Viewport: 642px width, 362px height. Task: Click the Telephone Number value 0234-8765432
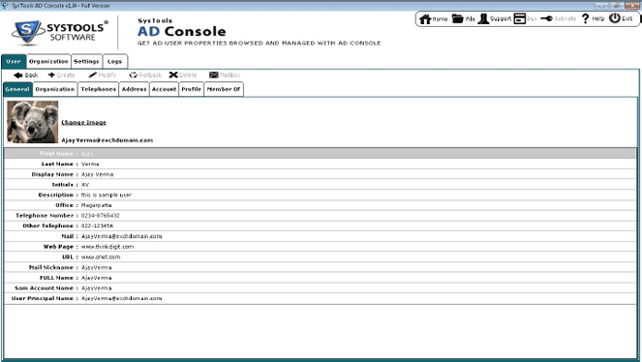coord(100,216)
